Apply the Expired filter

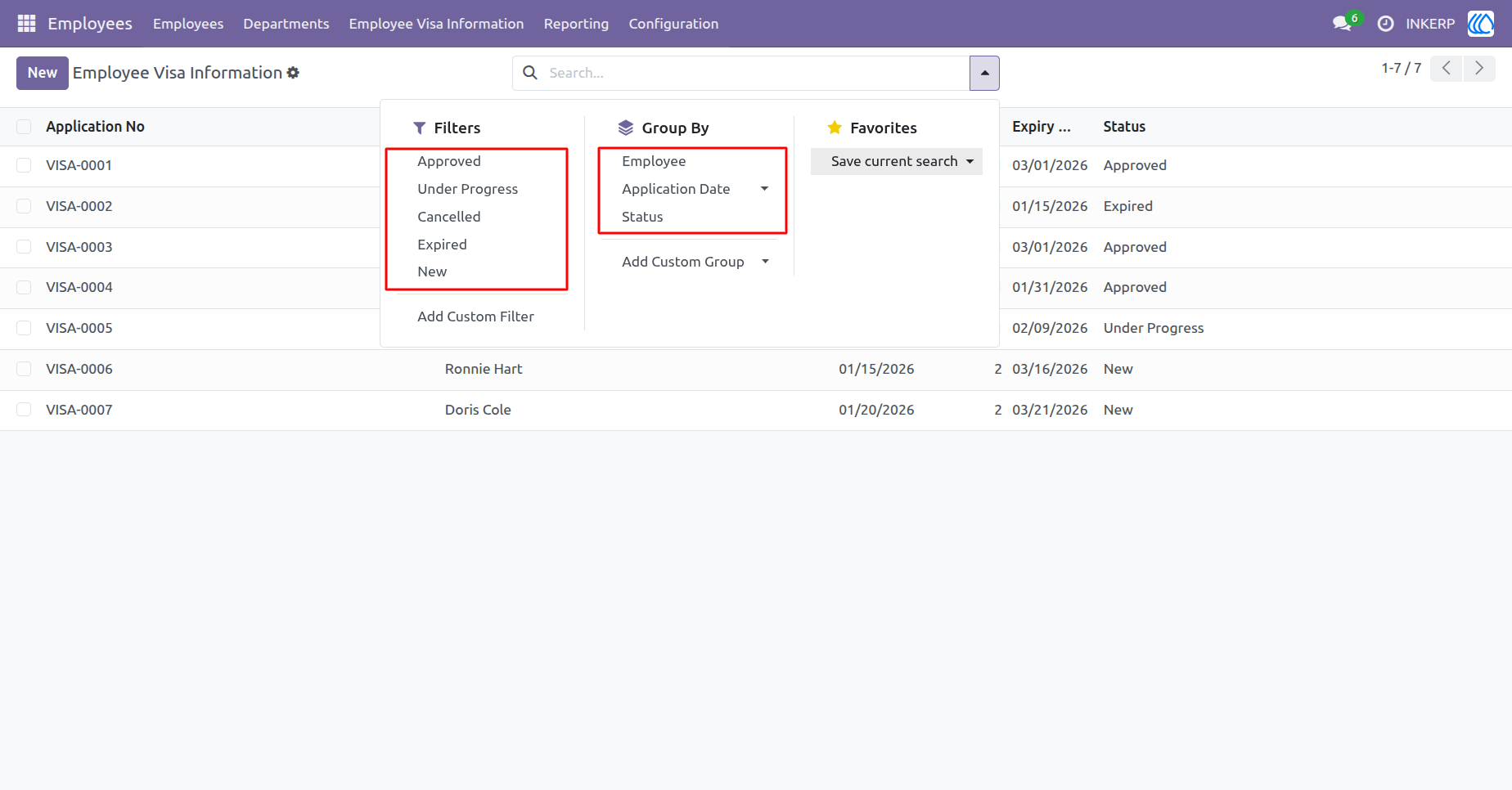coord(442,245)
